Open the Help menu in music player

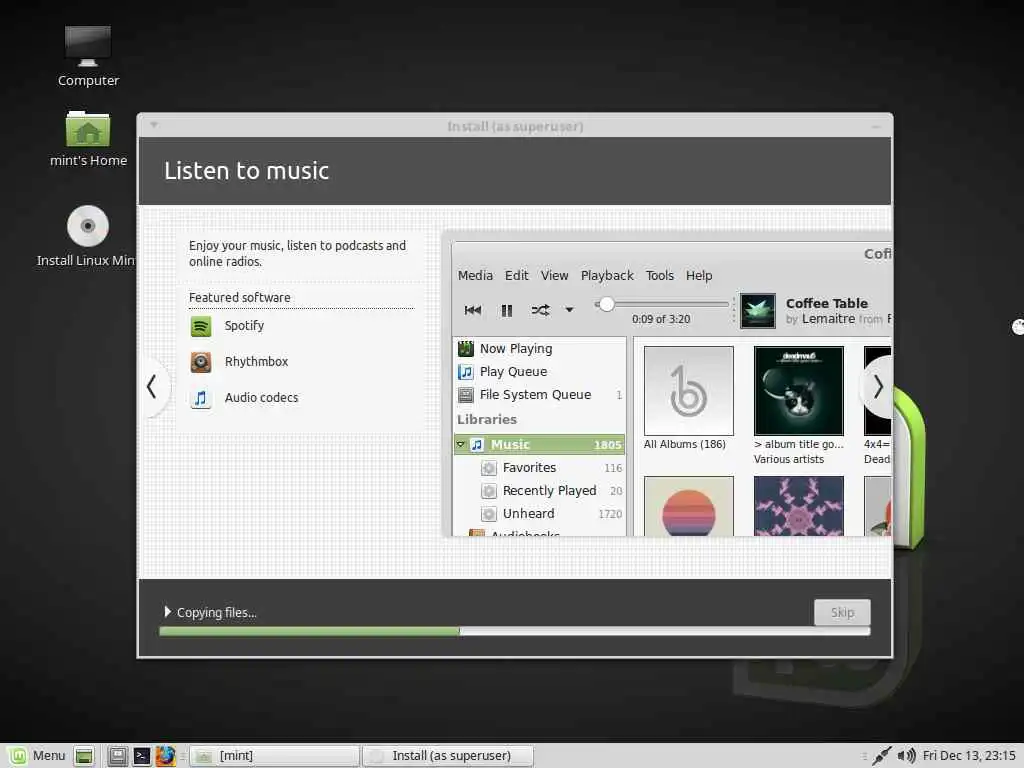tap(699, 276)
